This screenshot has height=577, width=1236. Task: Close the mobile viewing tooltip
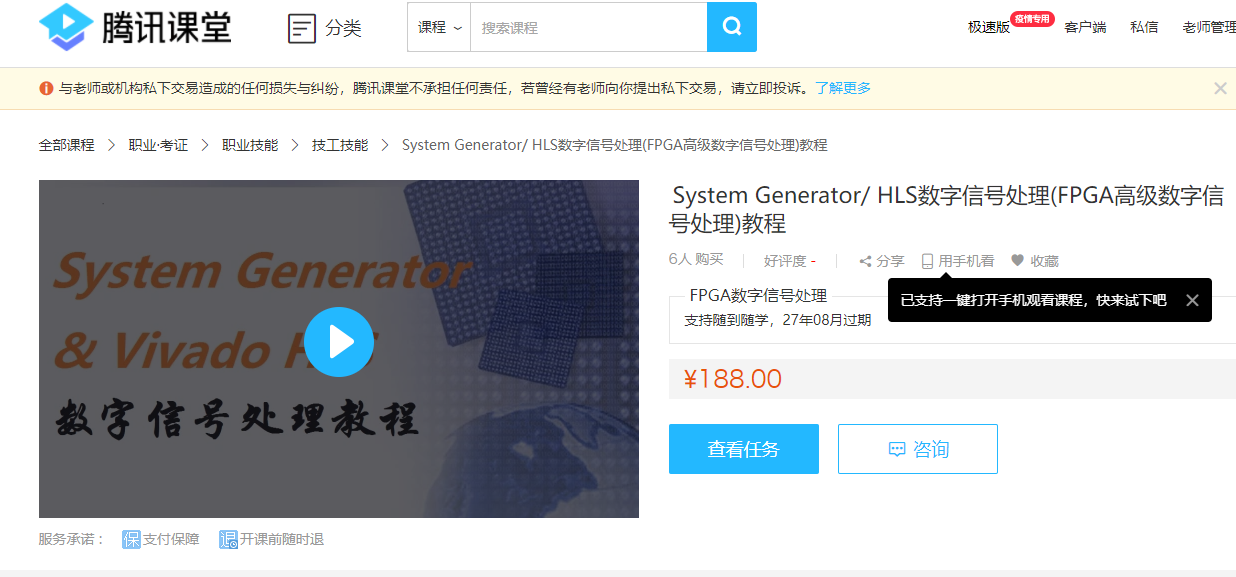click(1192, 300)
